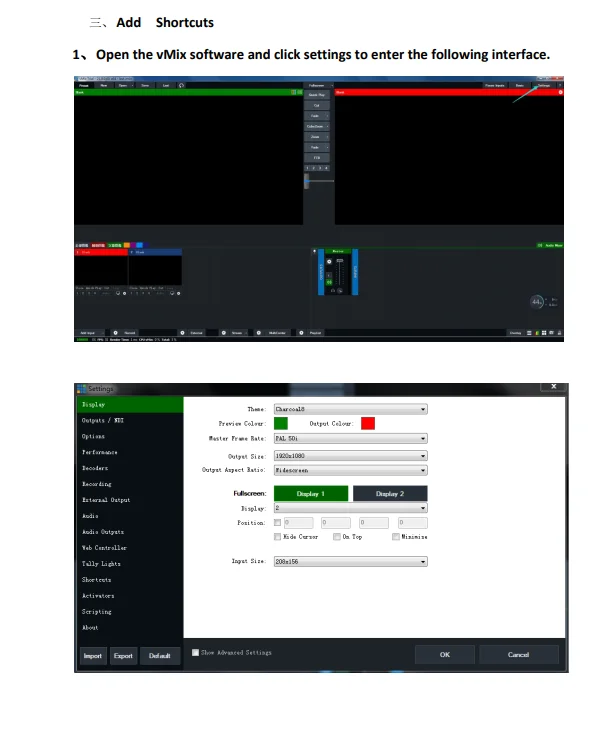
Task: Select Web Controller in Settings sidebar
Action: tap(130, 548)
